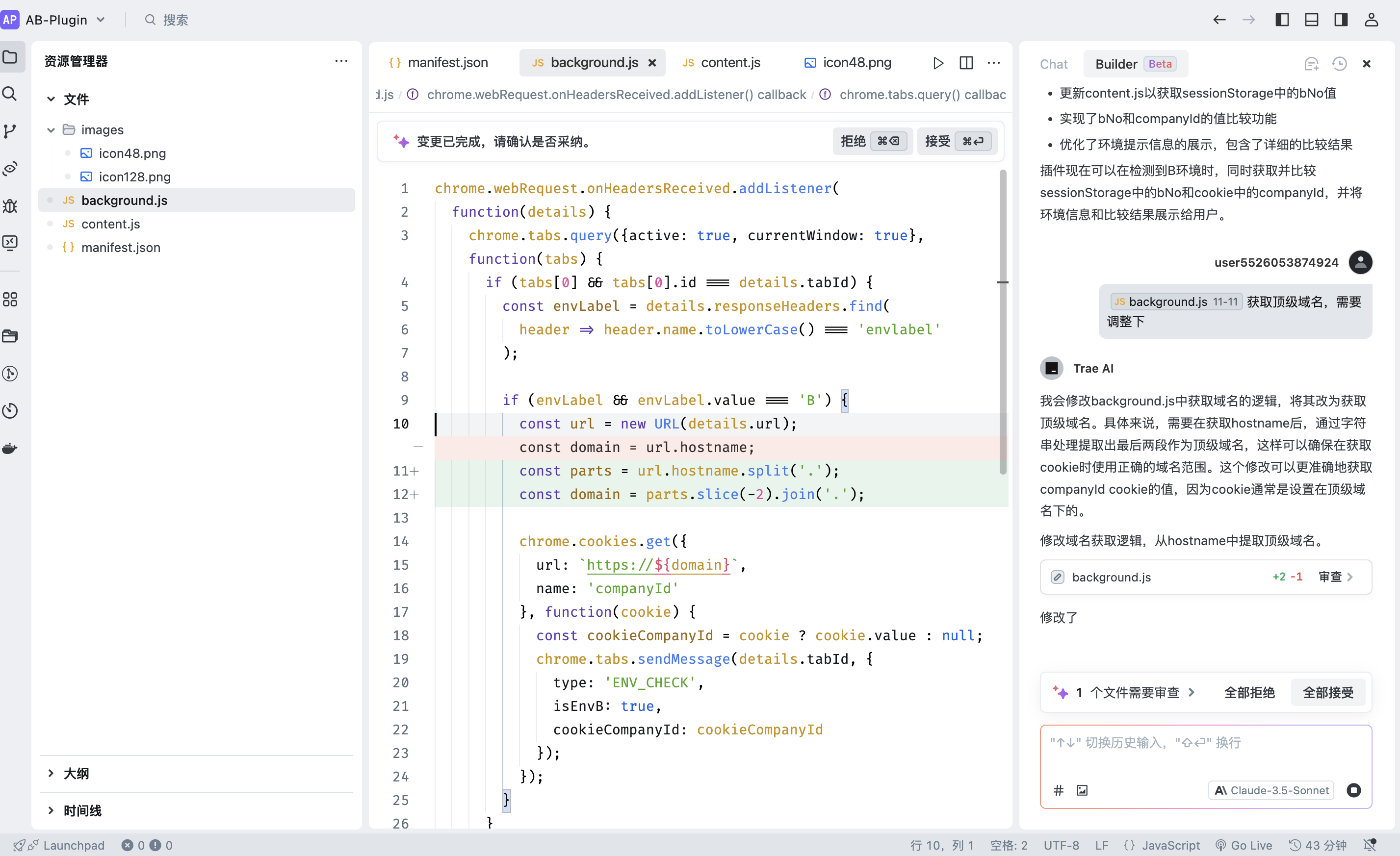Click 行 10, 列 1 cursor position
Image resolution: width=1400 pixels, height=856 pixels.
pos(941,845)
